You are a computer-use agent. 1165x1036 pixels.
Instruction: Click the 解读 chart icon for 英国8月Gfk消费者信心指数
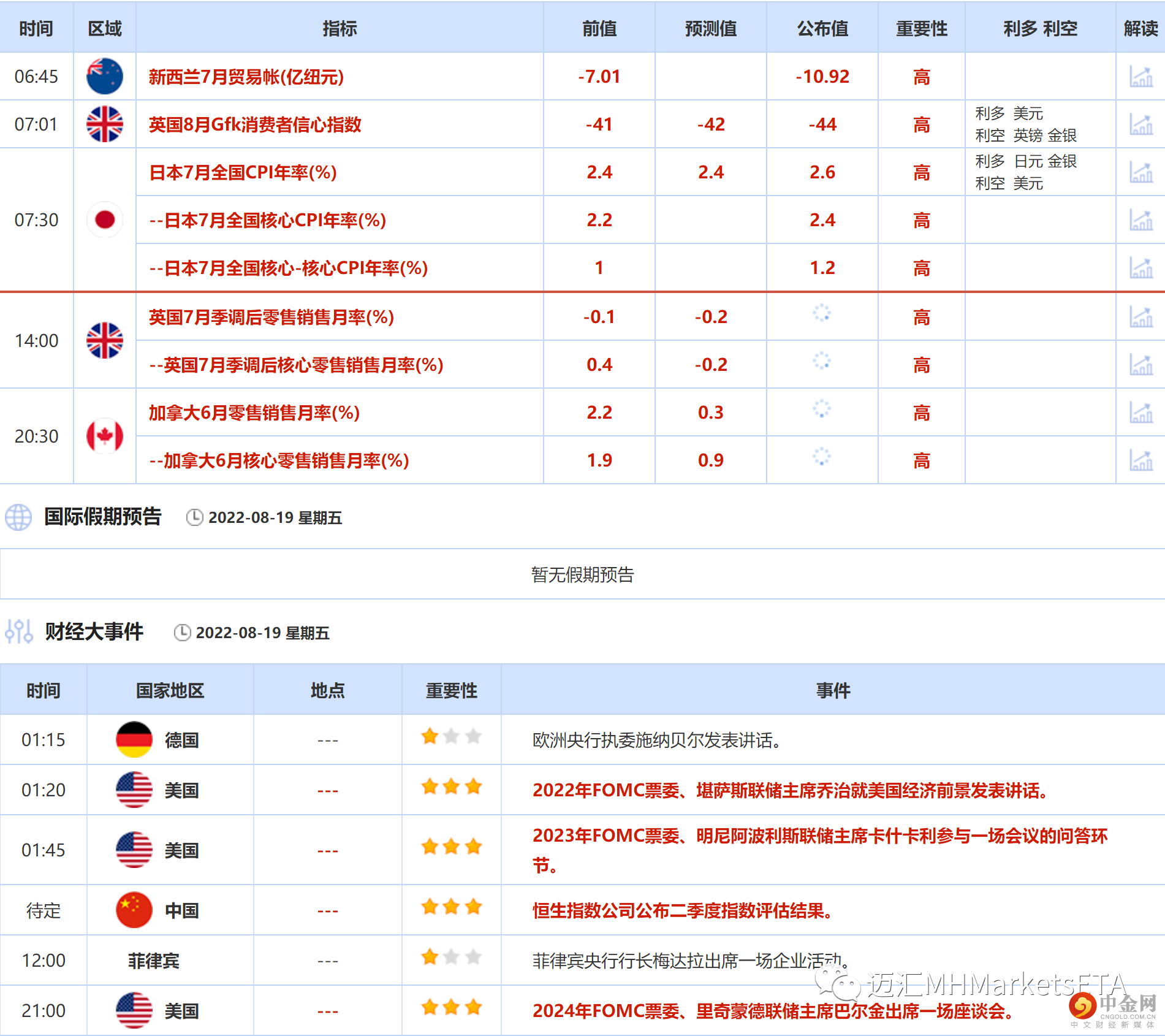pos(1141,124)
